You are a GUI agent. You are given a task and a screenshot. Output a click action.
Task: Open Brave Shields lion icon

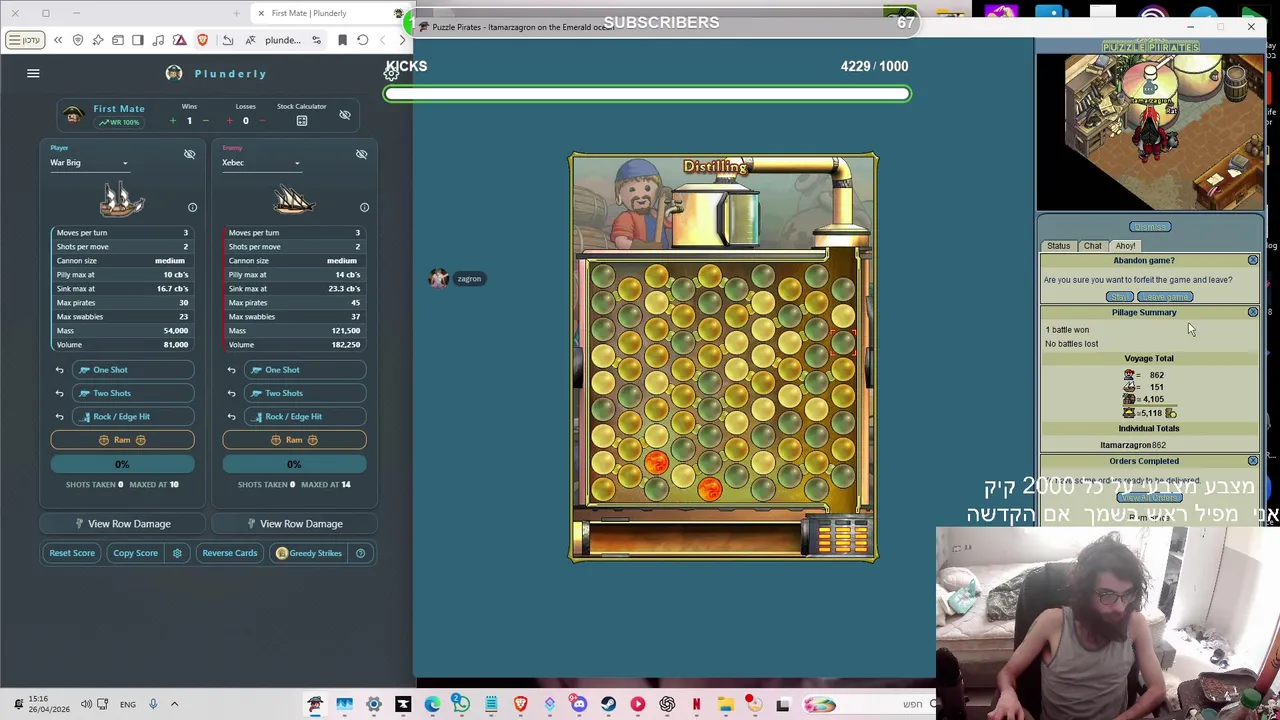pyautogui.click(x=203, y=40)
